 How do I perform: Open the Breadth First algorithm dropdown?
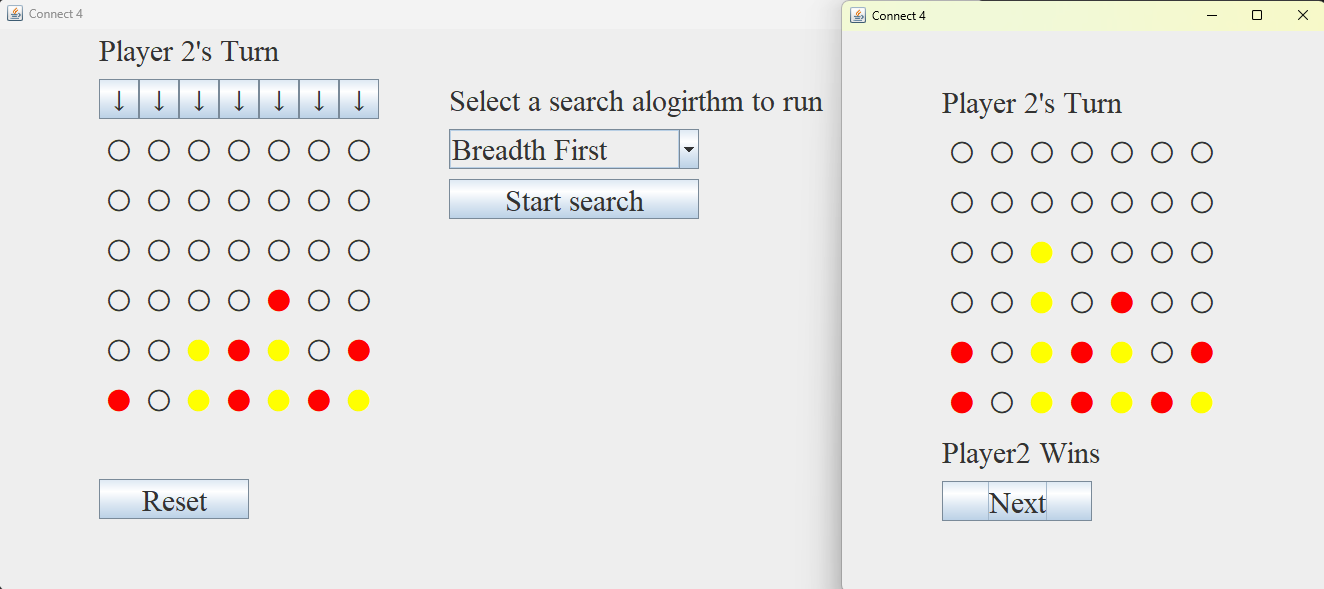coord(574,149)
